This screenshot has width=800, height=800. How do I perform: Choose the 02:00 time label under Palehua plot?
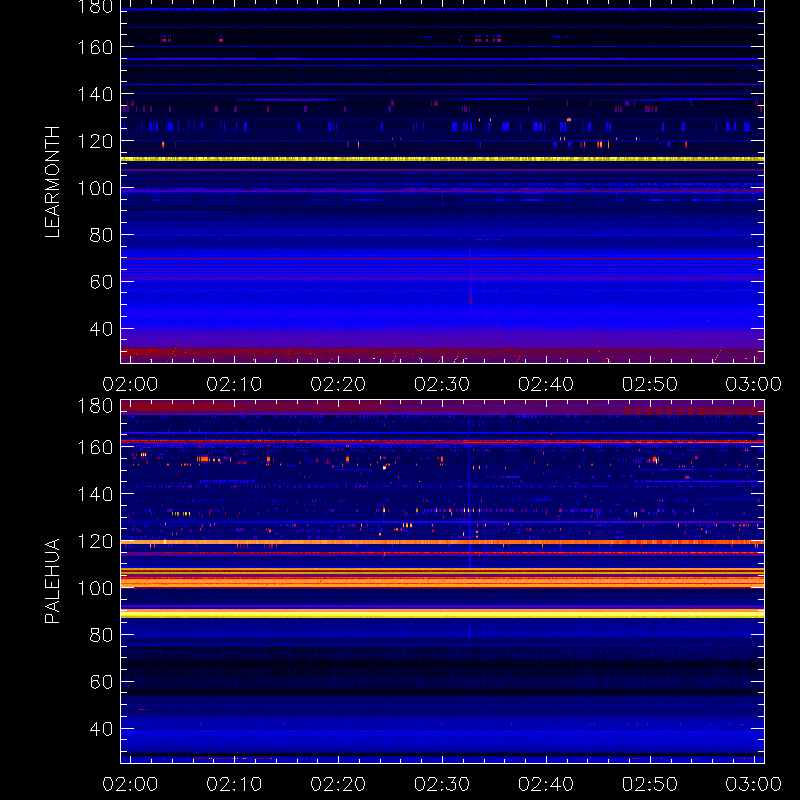pos(130,784)
